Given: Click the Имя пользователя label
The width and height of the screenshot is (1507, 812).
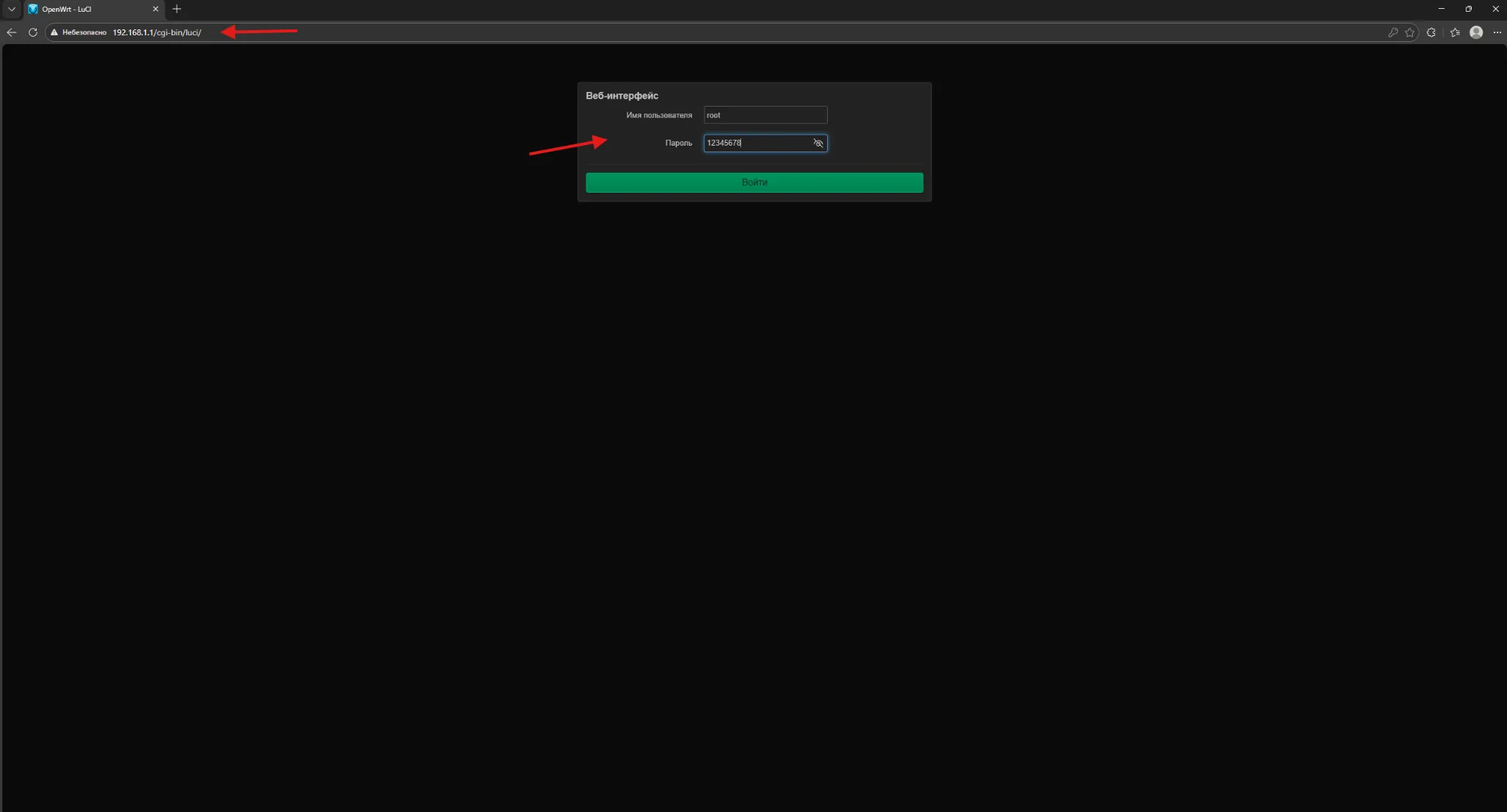Looking at the screenshot, I should click(659, 115).
